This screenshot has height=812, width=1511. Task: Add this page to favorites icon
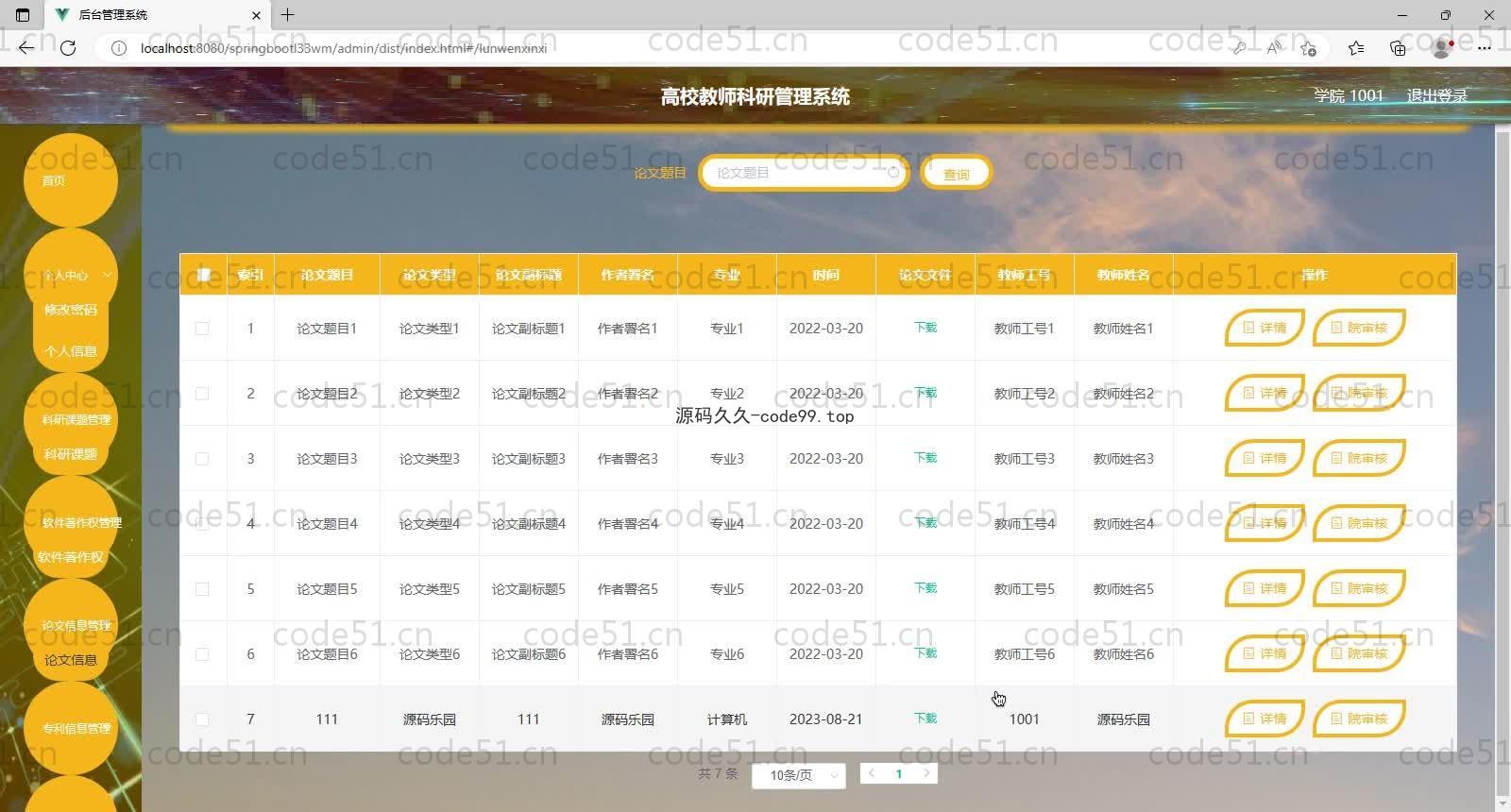pyautogui.click(x=1309, y=48)
